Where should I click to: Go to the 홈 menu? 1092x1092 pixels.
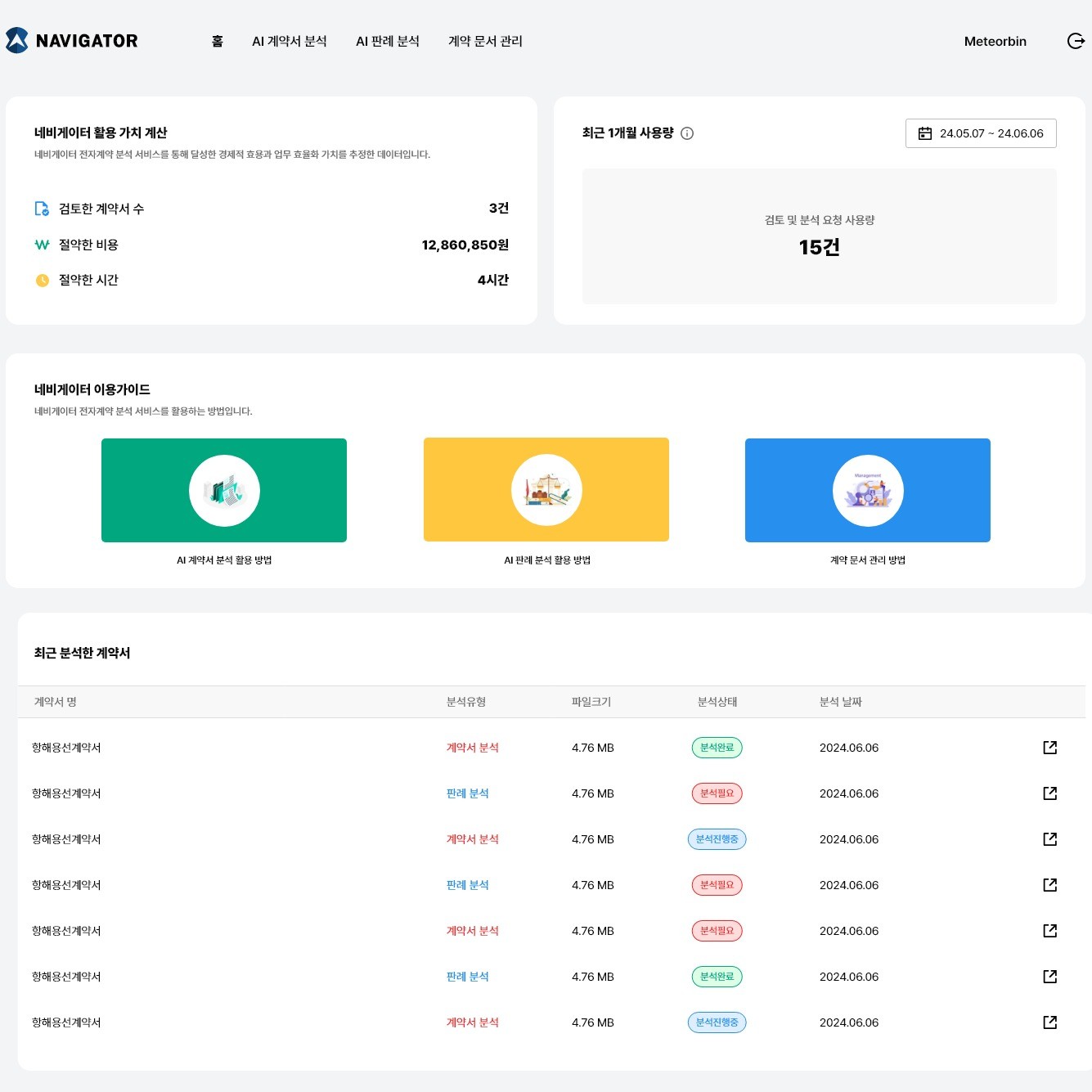point(218,41)
